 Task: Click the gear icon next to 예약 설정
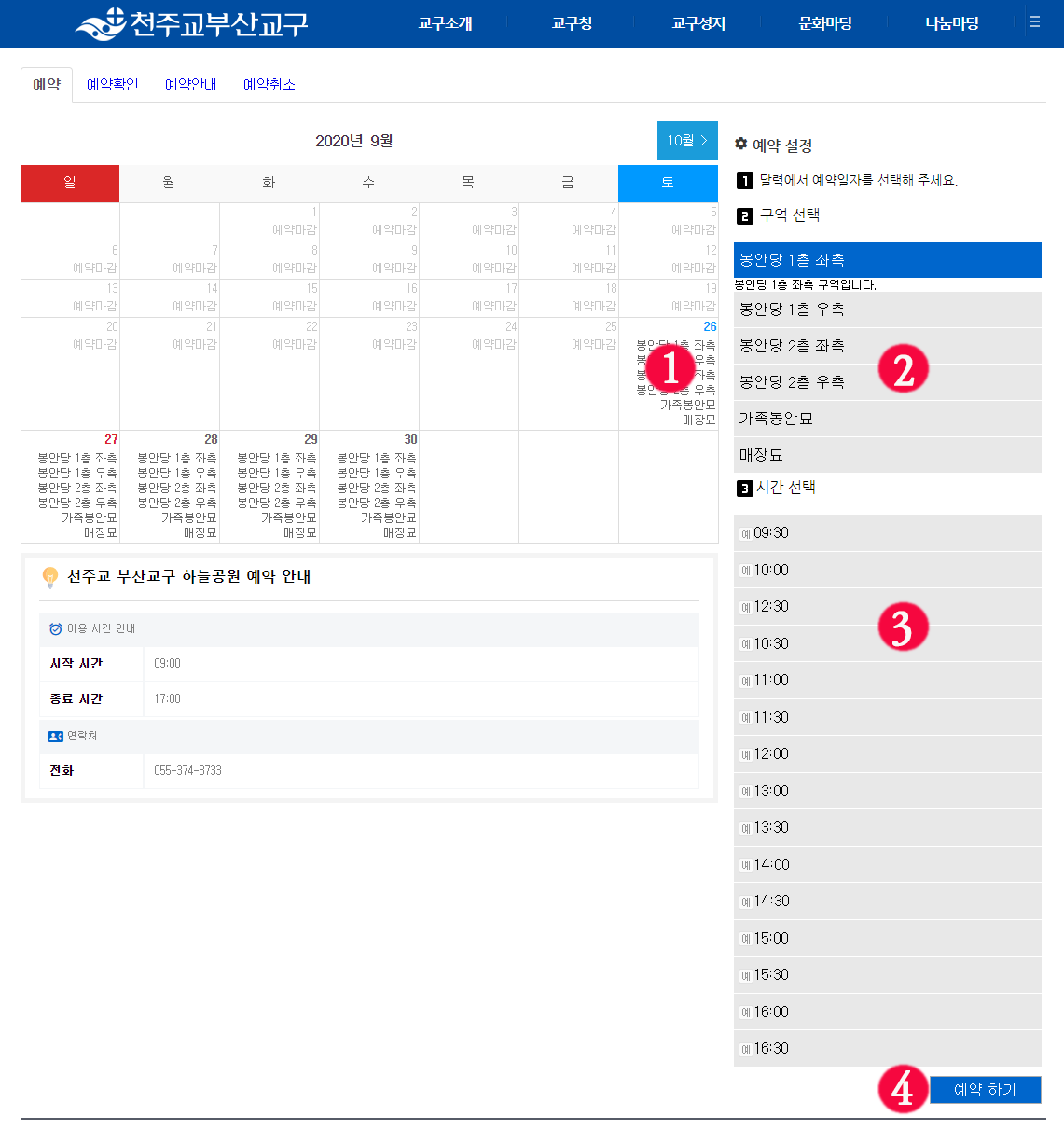[741, 145]
